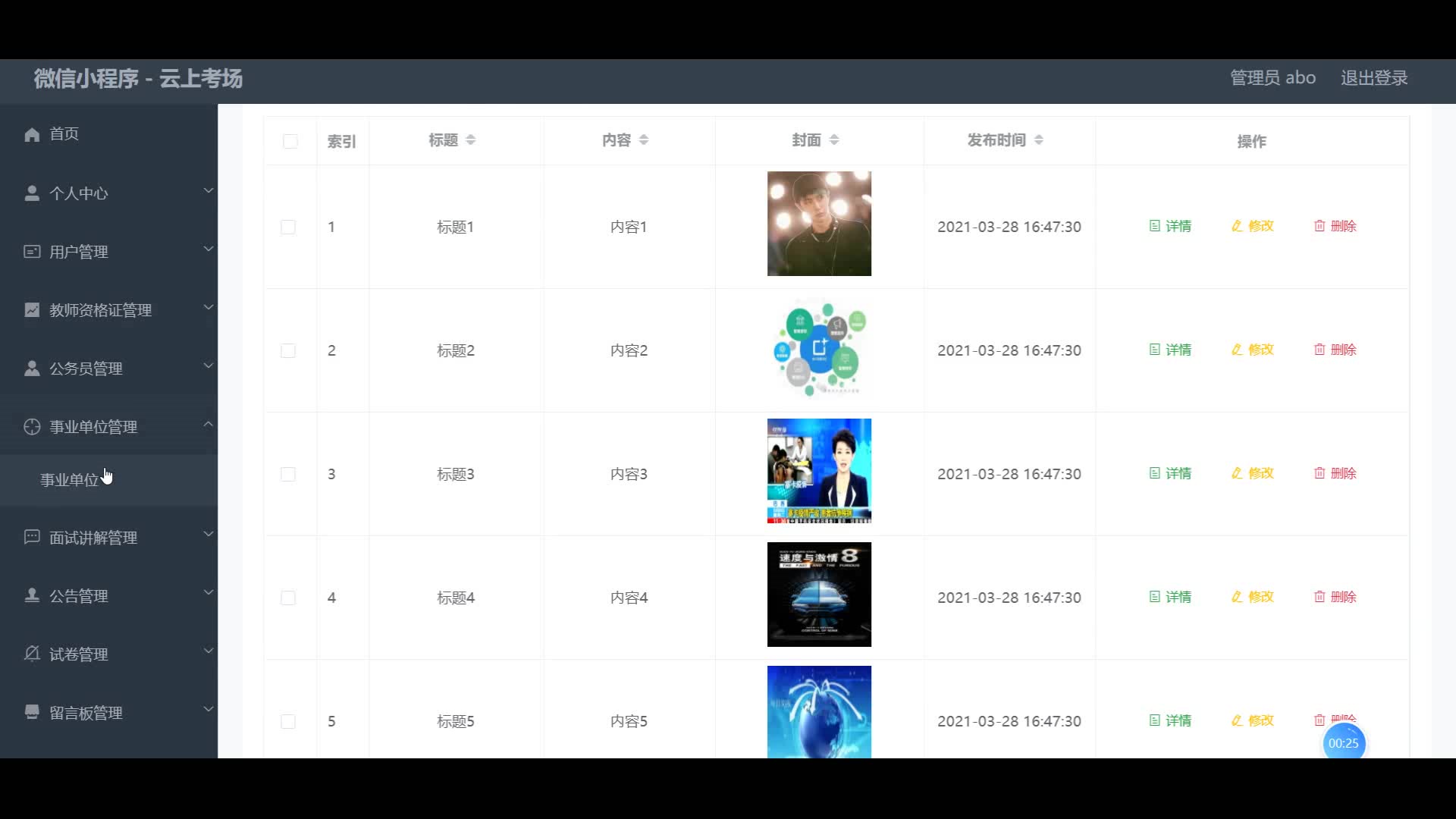Click the 删除 trash icon in row 3
Viewport: 1456px width, 819px height.
coord(1319,473)
